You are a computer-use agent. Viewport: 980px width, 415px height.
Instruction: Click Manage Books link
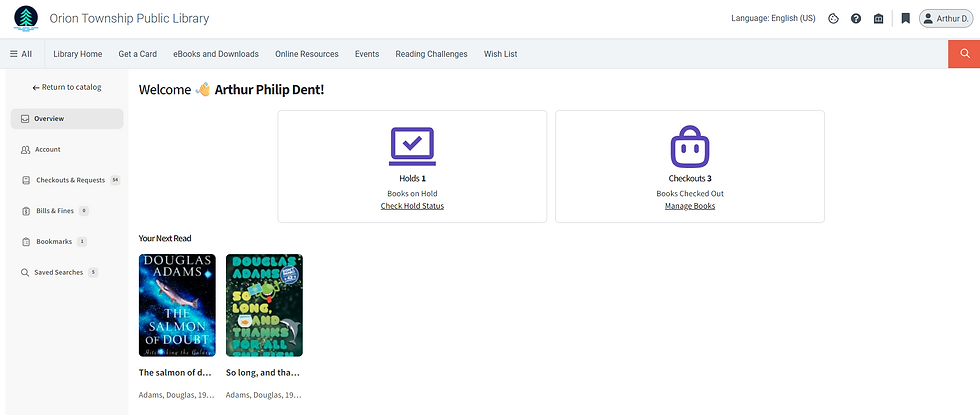690,206
